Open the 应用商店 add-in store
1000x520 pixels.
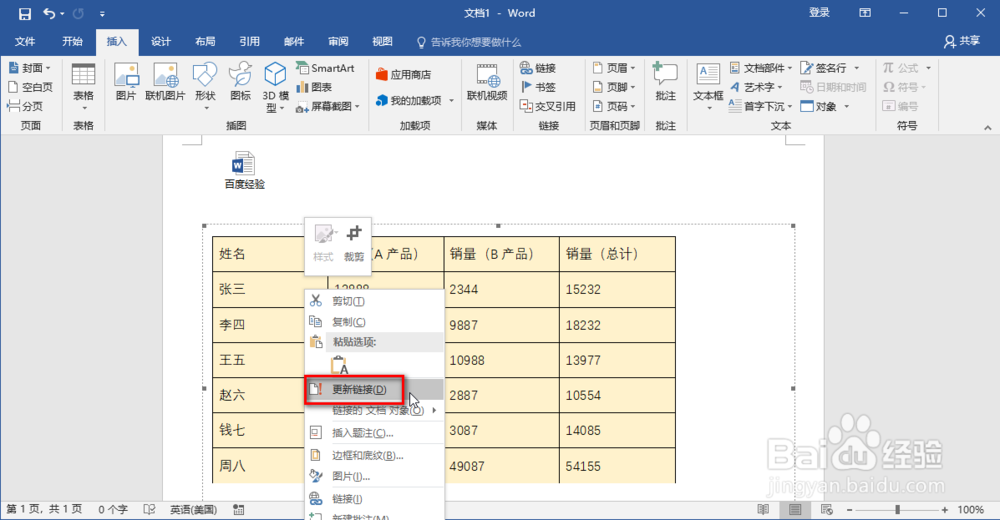coord(403,75)
